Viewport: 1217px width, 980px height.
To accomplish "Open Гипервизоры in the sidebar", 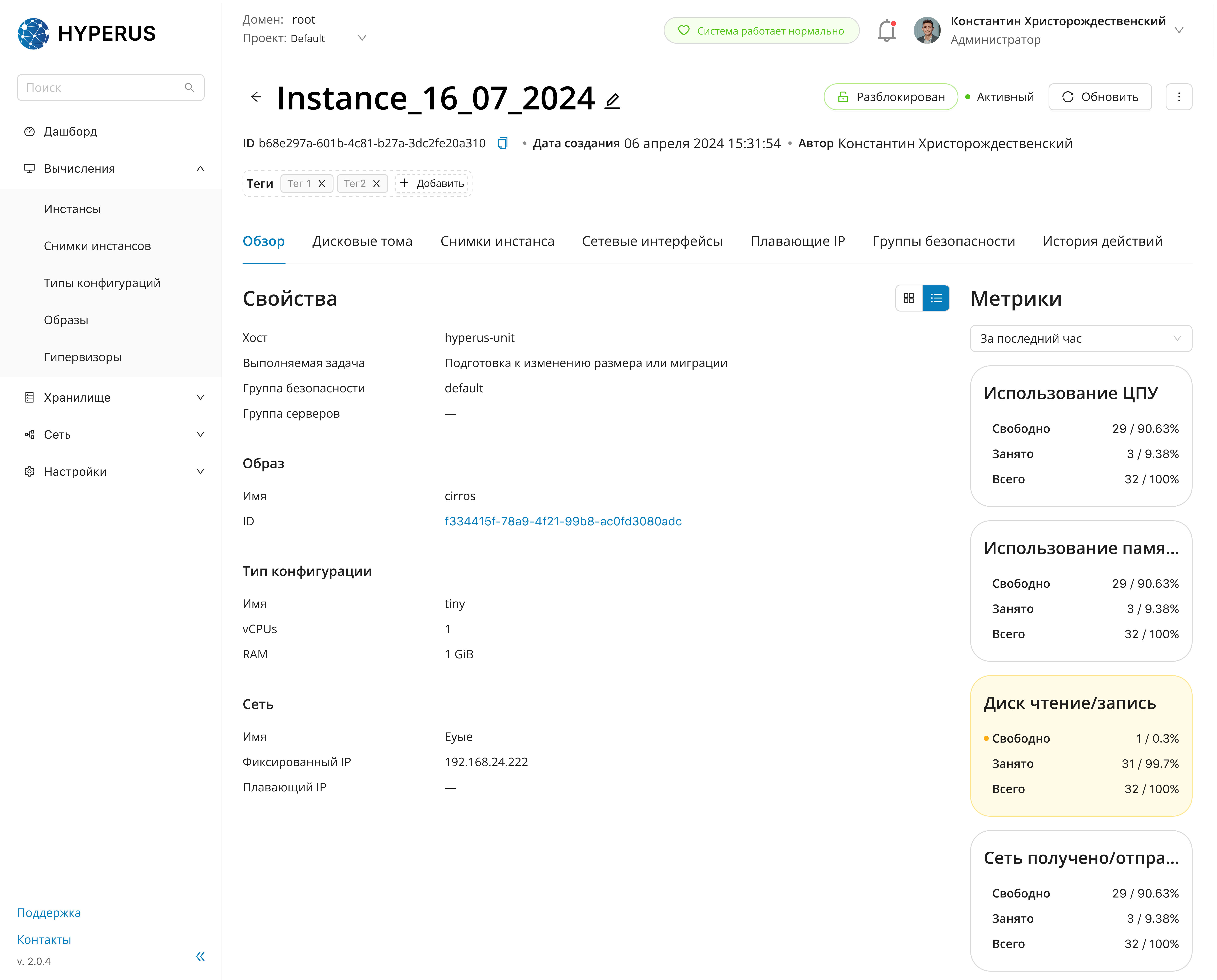I will 83,357.
